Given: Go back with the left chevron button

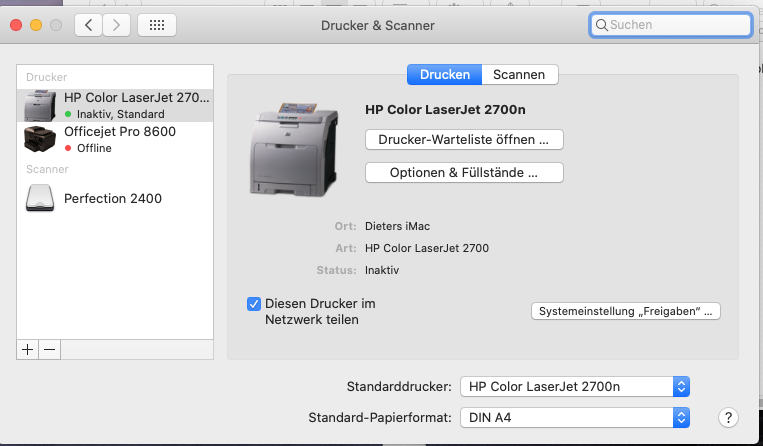Looking at the screenshot, I should [x=88, y=25].
